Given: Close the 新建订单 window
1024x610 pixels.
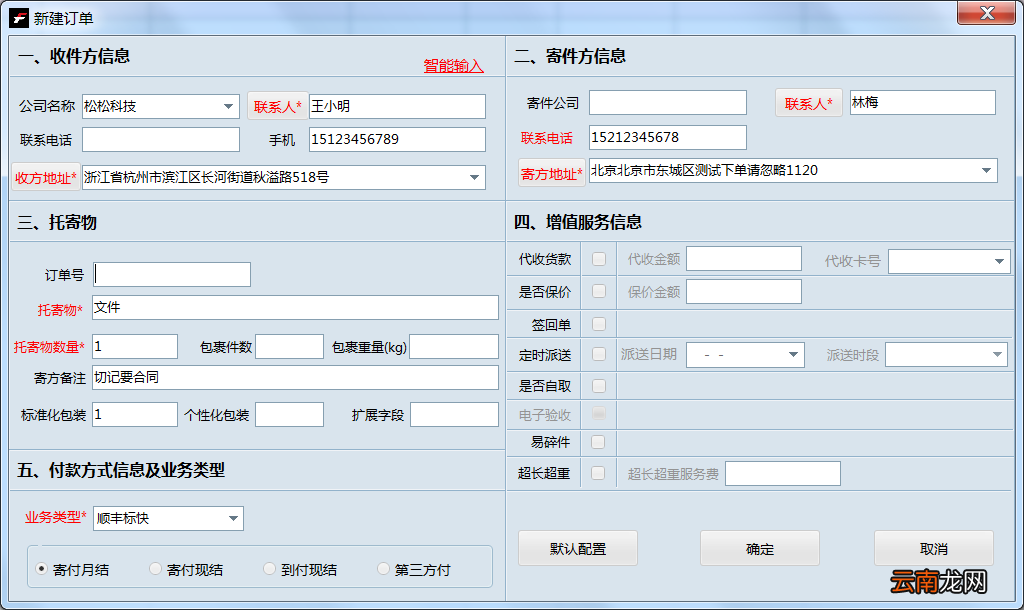Looking at the screenshot, I should coord(986,13).
